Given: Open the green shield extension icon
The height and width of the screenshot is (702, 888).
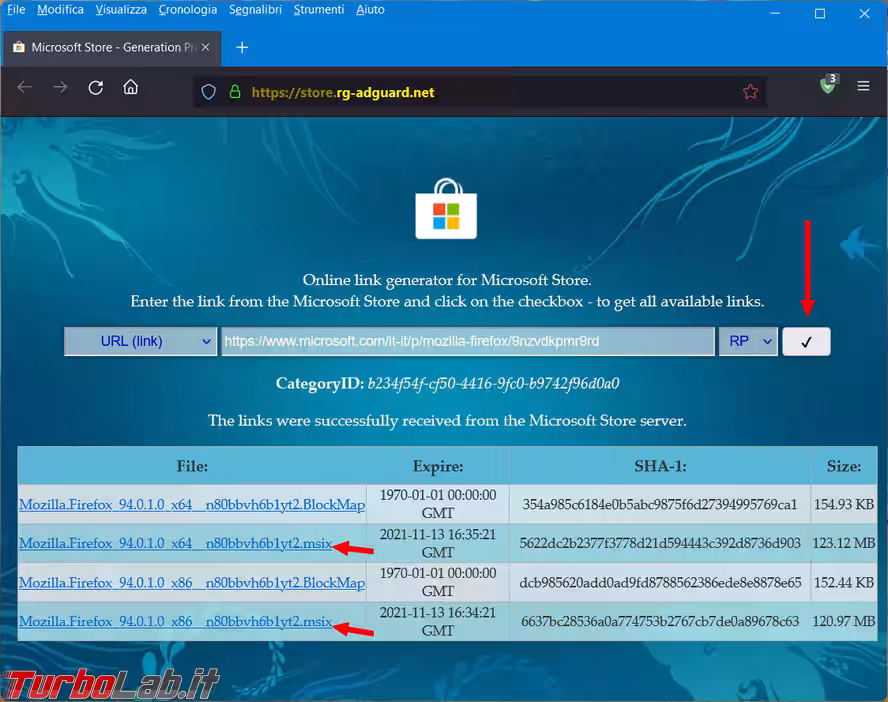Looking at the screenshot, I should pyautogui.click(x=827, y=86).
